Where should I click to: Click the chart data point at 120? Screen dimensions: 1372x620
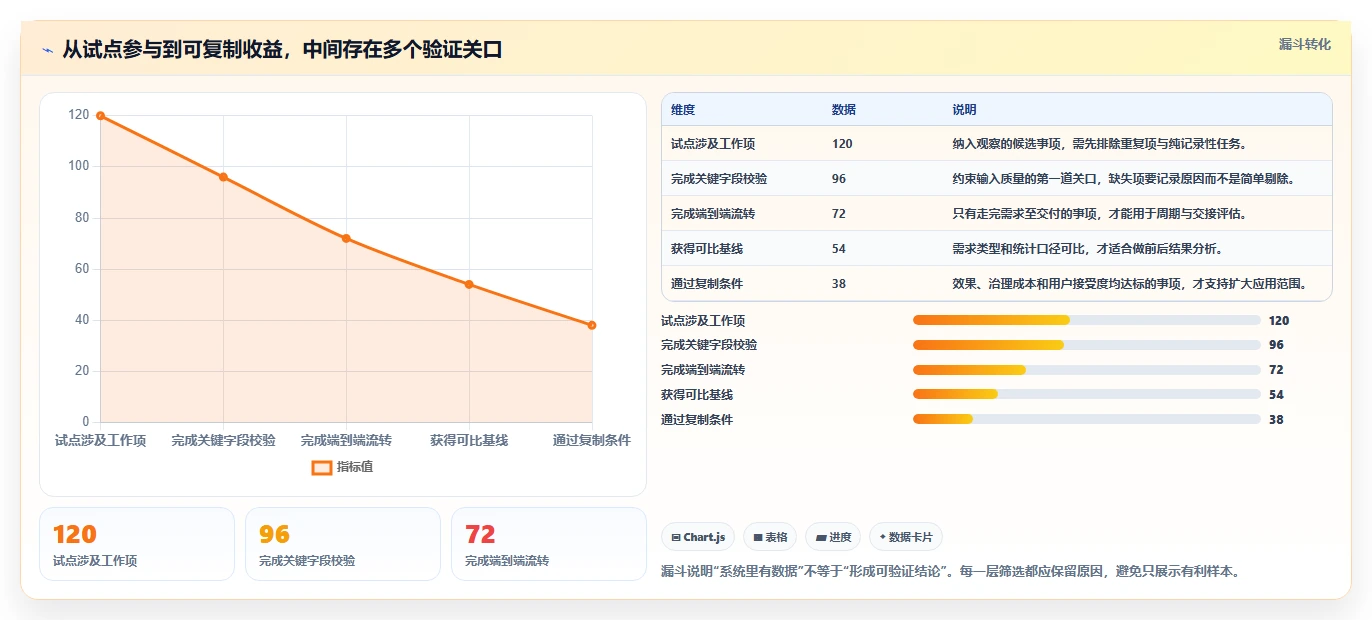click(x=100, y=116)
